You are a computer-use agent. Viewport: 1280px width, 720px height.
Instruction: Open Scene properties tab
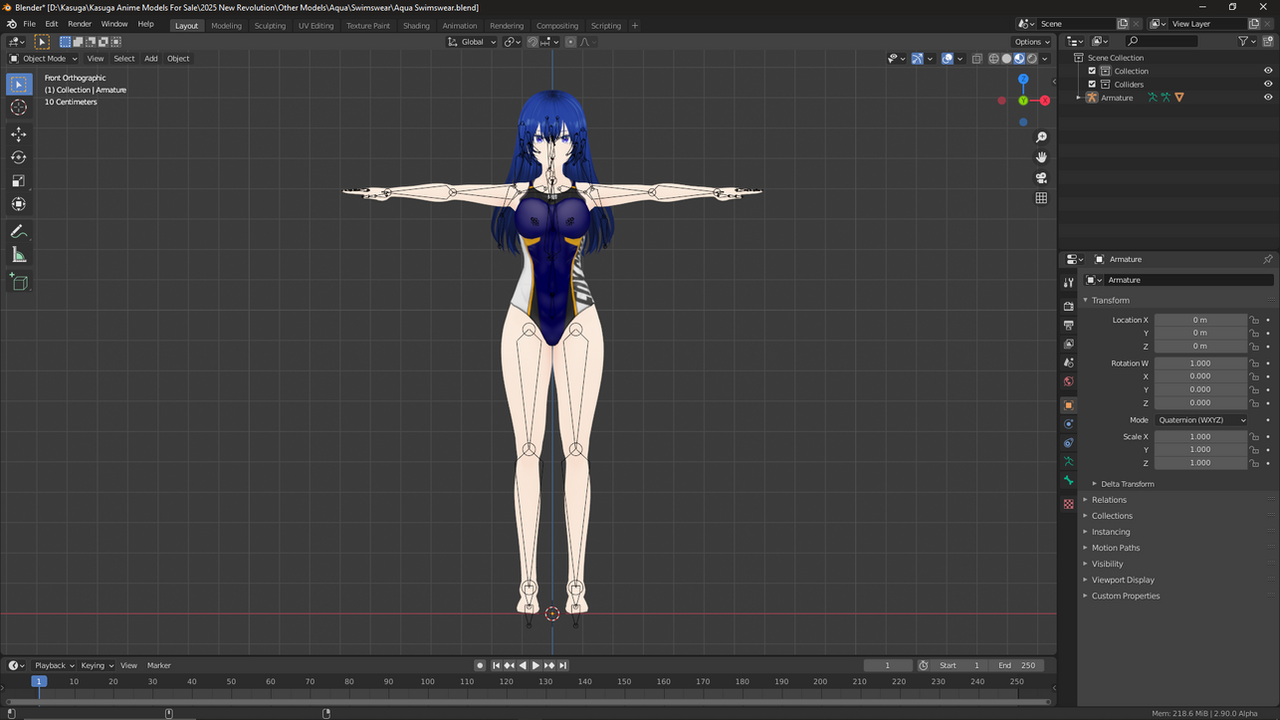[1069, 362]
